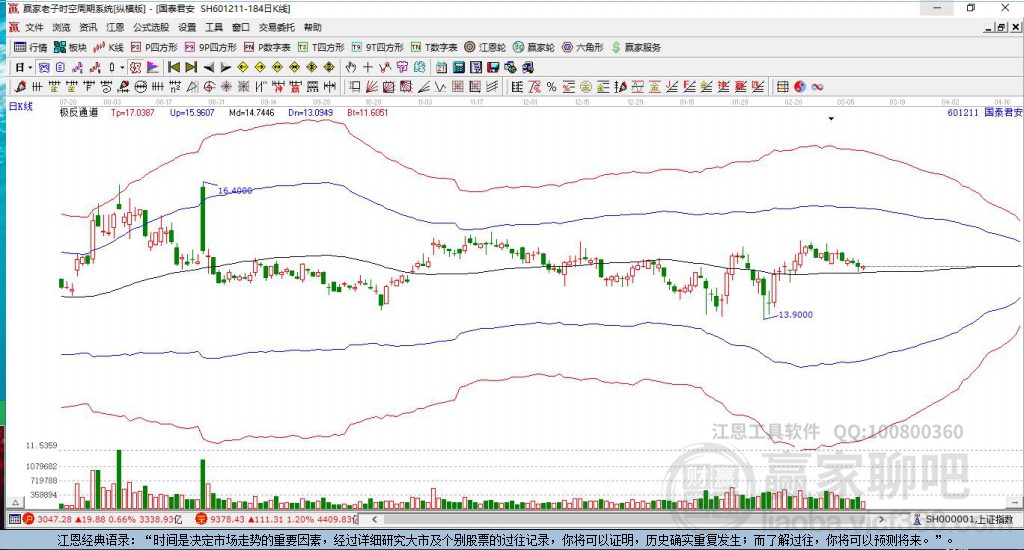Image resolution: width=1024 pixels, height=550 pixels.
Task: Click the save diskette icon in toolbar
Action: [x=493, y=67]
